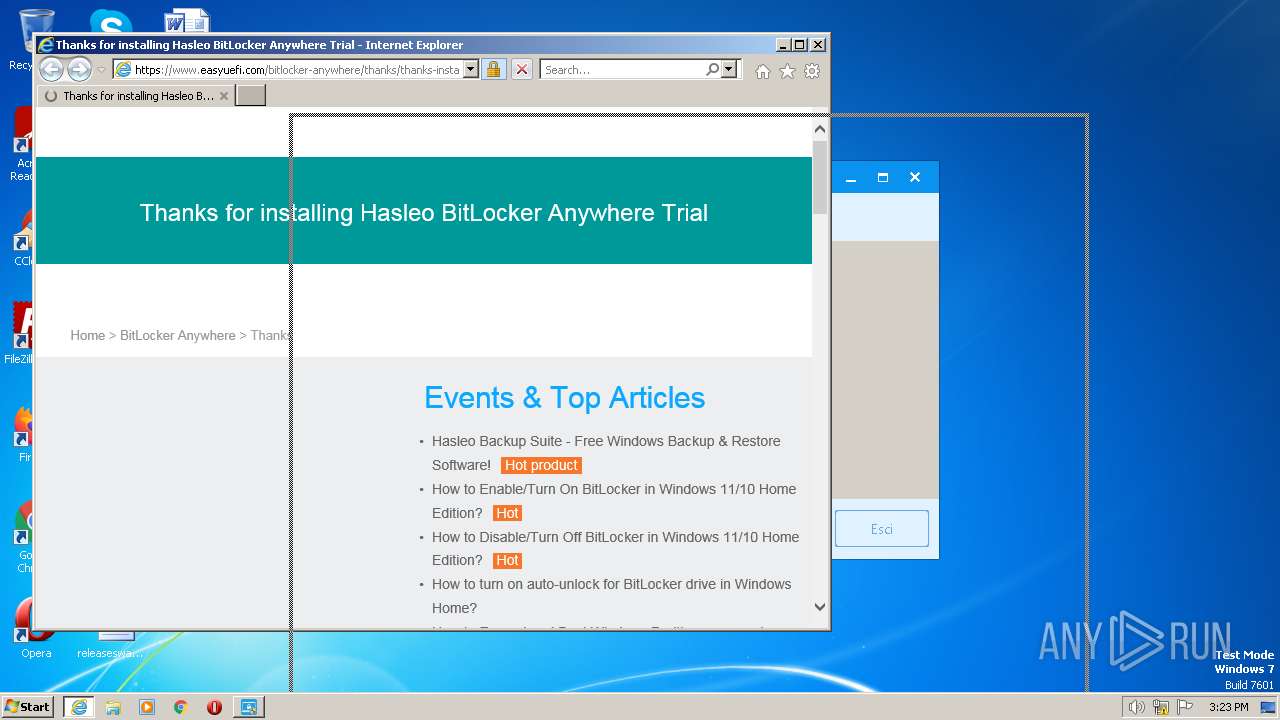Click the Events & Top Articles heading
The height and width of the screenshot is (720, 1280).
coord(564,398)
